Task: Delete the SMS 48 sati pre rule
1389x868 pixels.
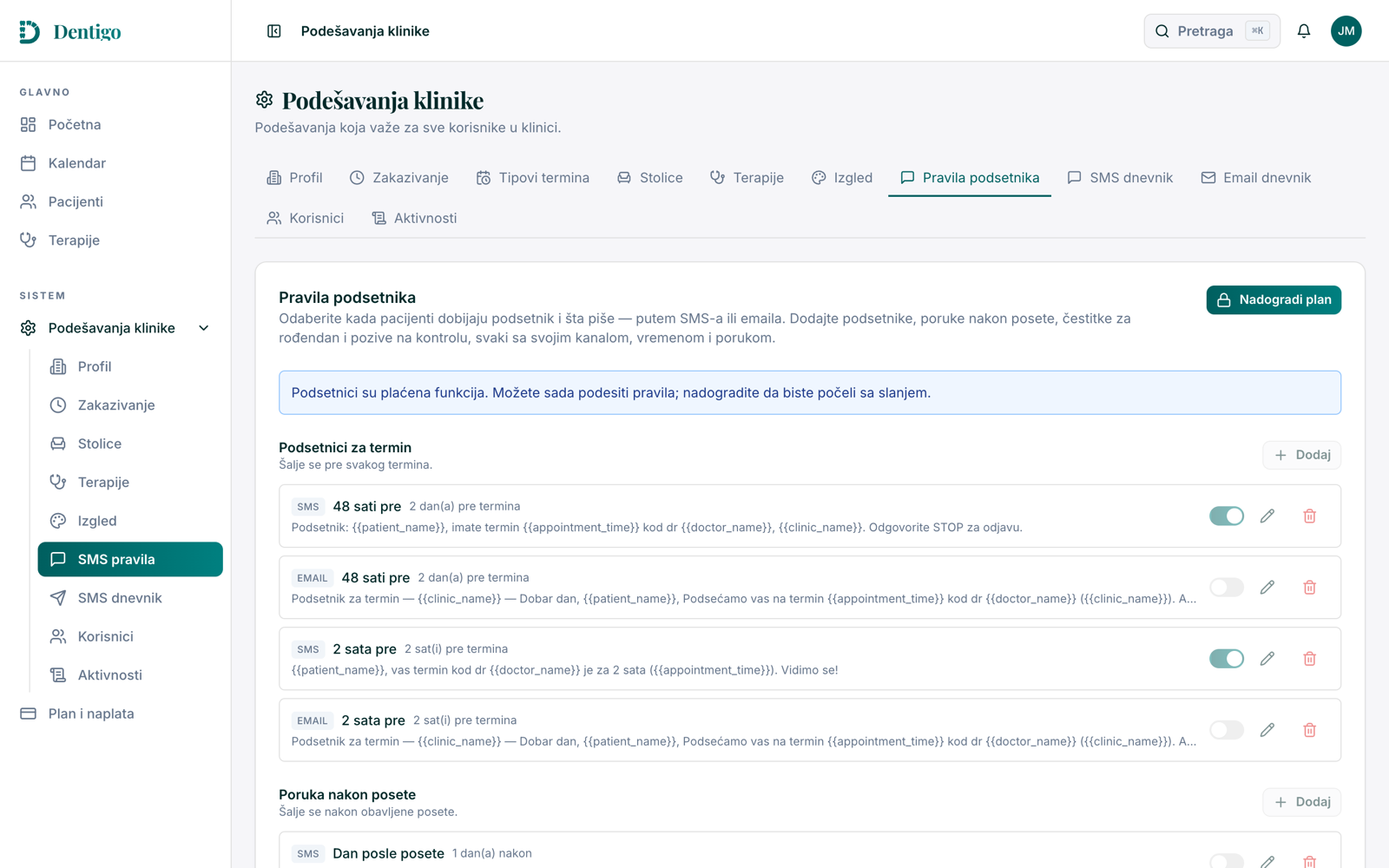Action: tap(1309, 516)
